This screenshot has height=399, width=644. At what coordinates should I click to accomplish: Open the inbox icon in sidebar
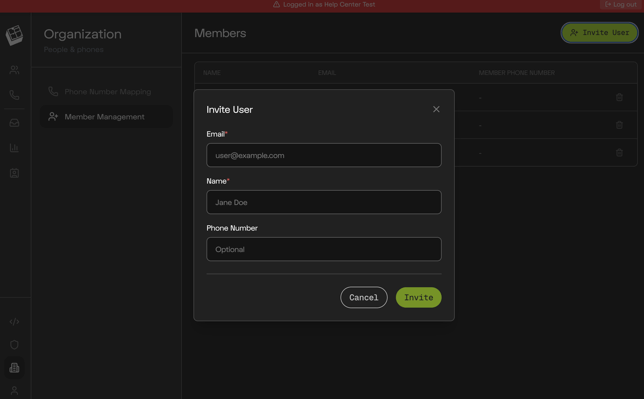14,123
